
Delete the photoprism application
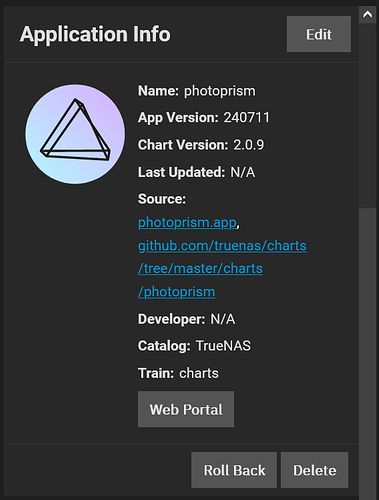(x=315, y=470)
